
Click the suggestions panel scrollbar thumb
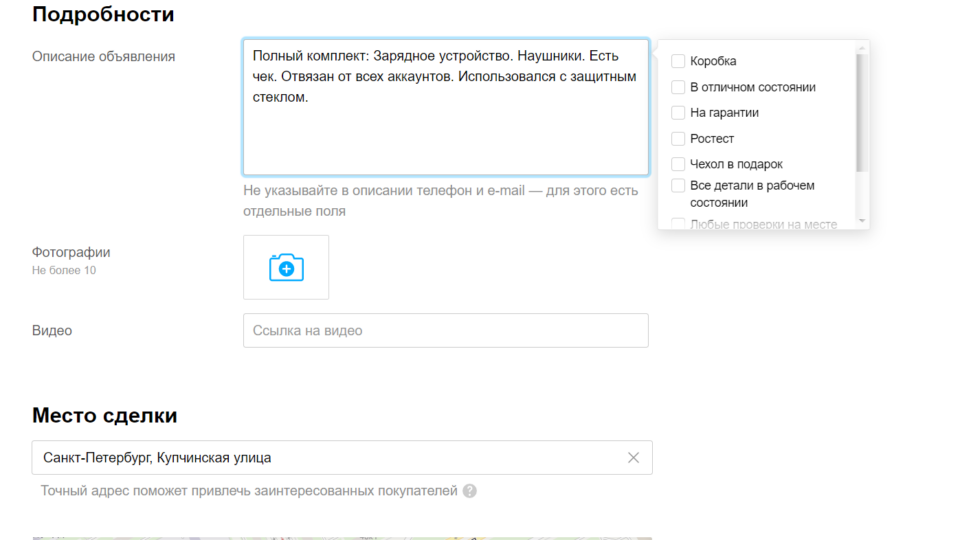coord(862,113)
